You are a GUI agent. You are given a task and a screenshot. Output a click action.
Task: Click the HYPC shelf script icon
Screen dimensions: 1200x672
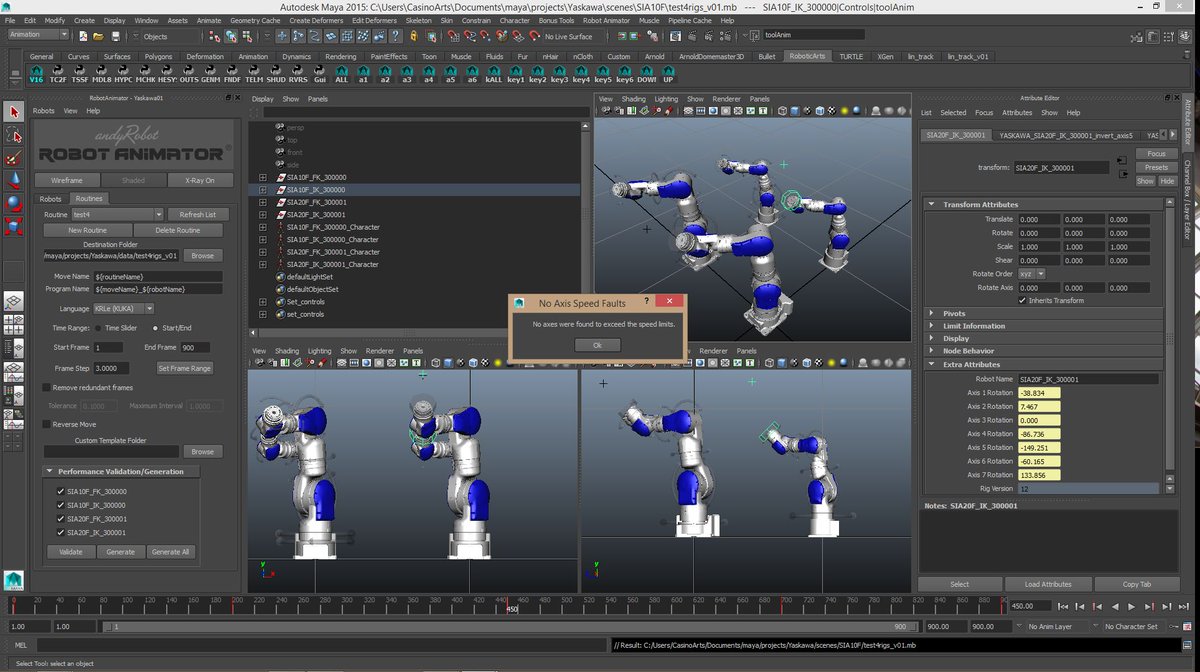123,74
